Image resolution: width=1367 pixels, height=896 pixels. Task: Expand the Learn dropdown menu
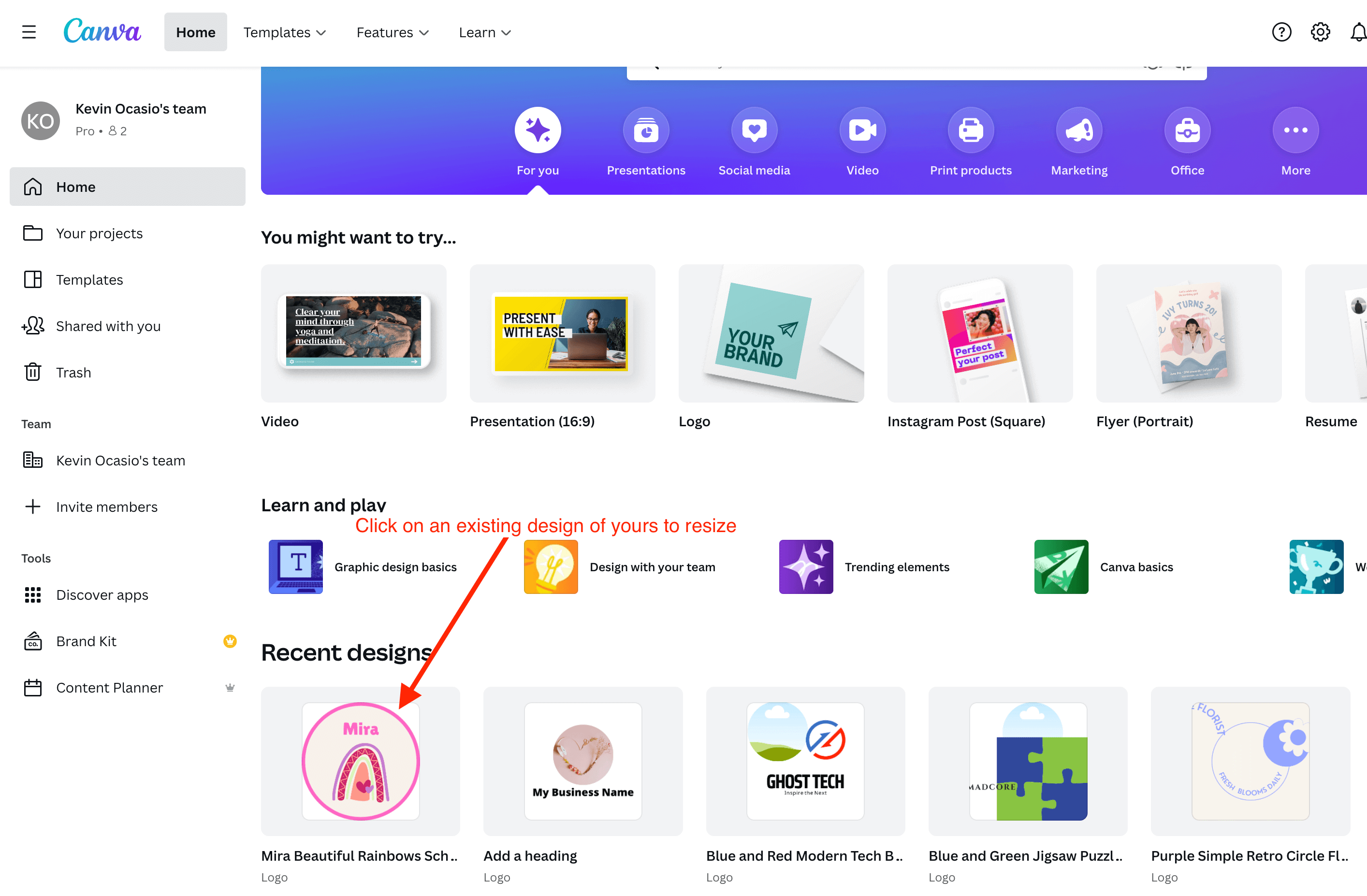[x=484, y=32]
